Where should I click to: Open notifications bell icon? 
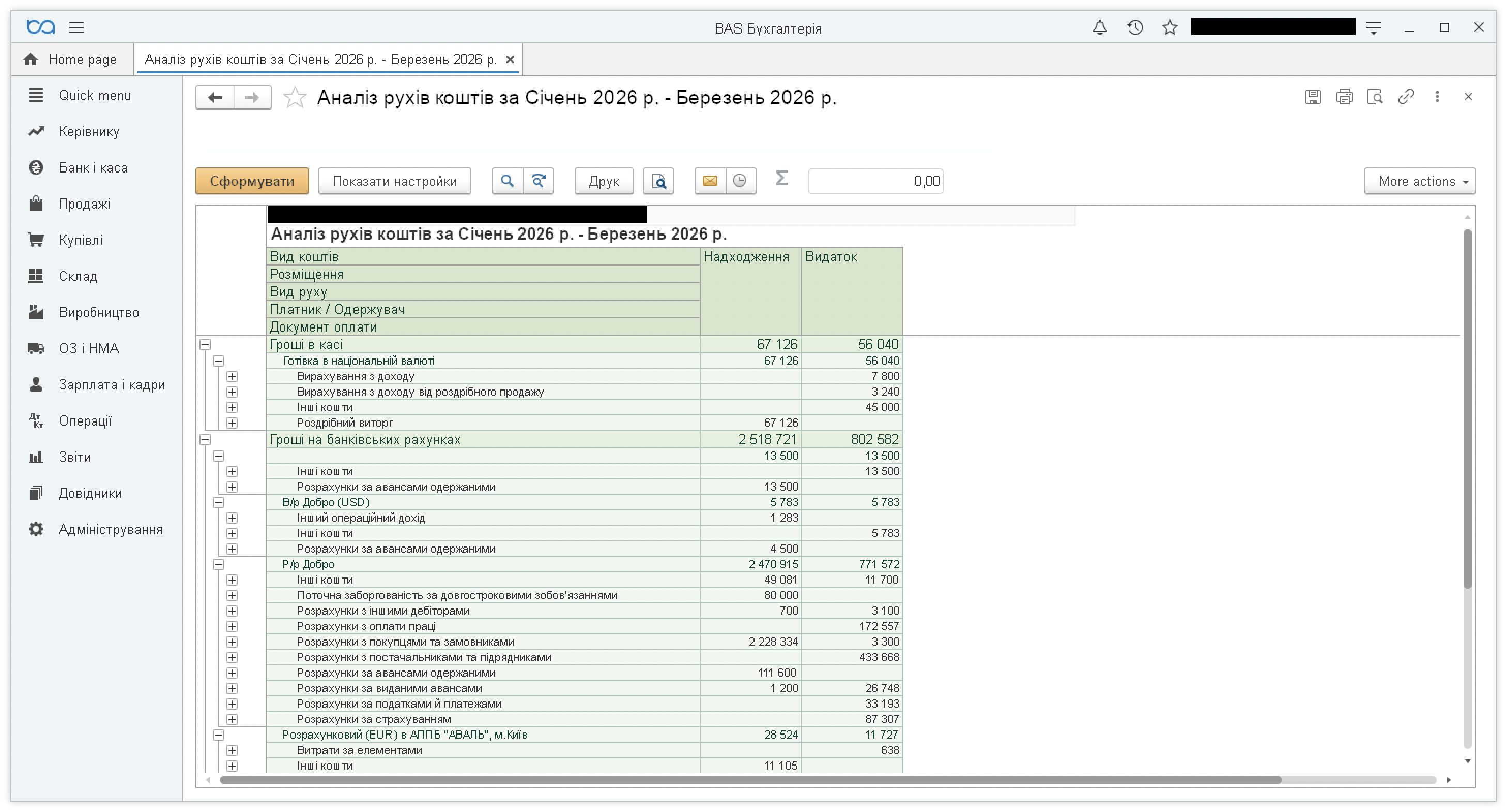coord(1099,27)
